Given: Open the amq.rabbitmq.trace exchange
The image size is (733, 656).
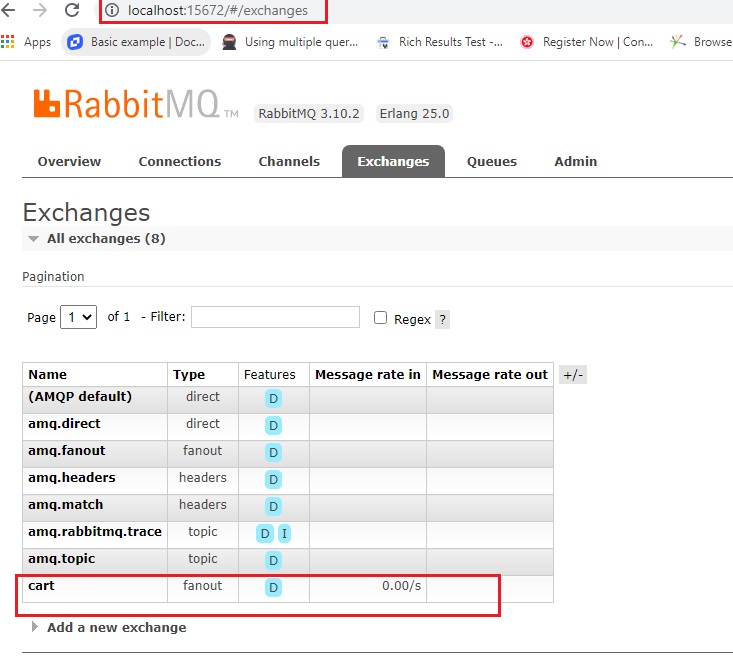Looking at the screenshot, I should point(94,532).
